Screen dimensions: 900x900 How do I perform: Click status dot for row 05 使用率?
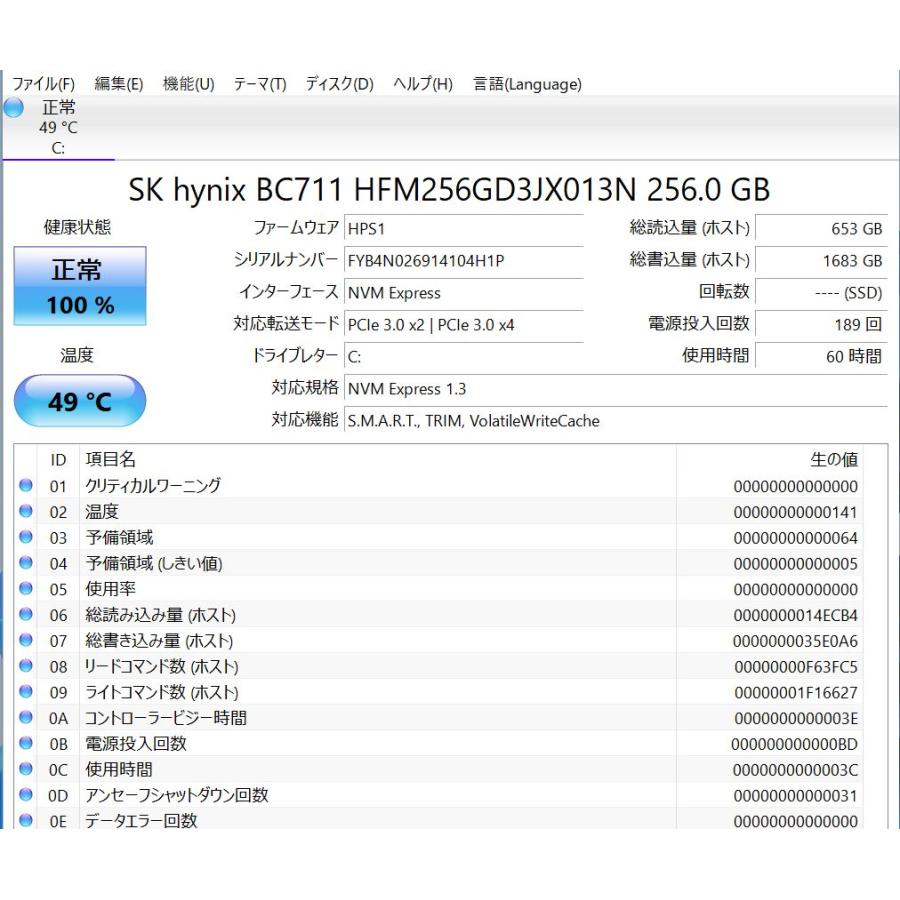26,588
